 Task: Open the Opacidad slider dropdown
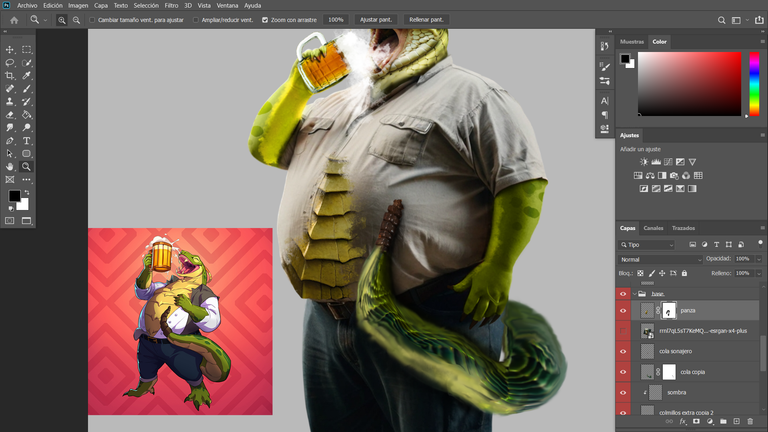[x=759, y=259]
